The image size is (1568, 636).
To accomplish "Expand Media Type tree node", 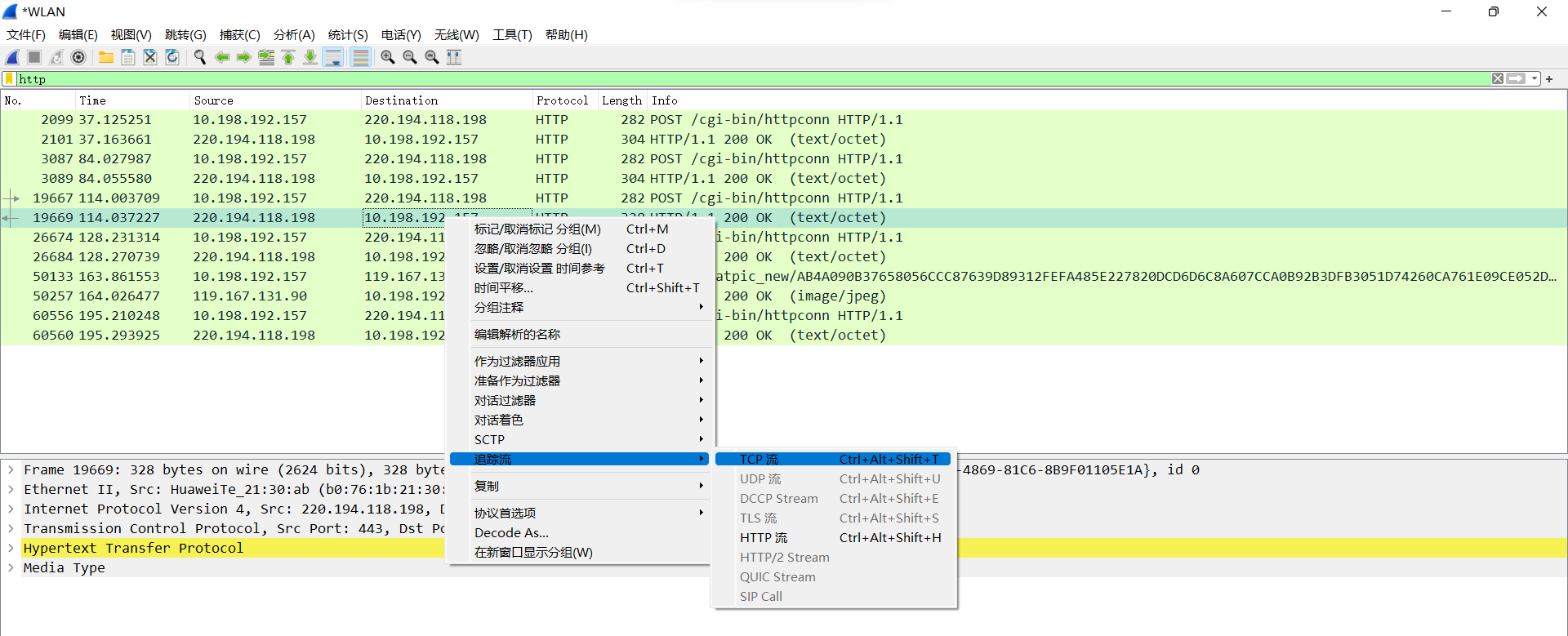I will pyautogui.click(x=11, y=568).
